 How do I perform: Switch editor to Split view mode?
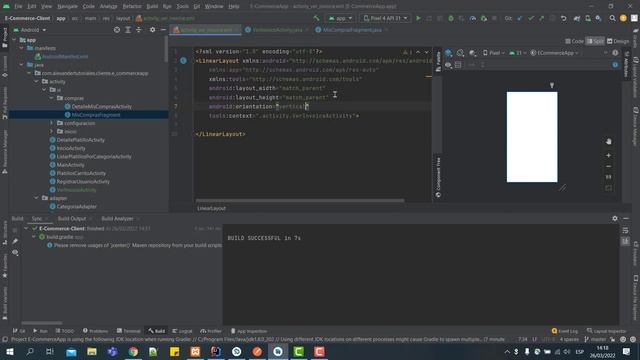tap(595, 41)
